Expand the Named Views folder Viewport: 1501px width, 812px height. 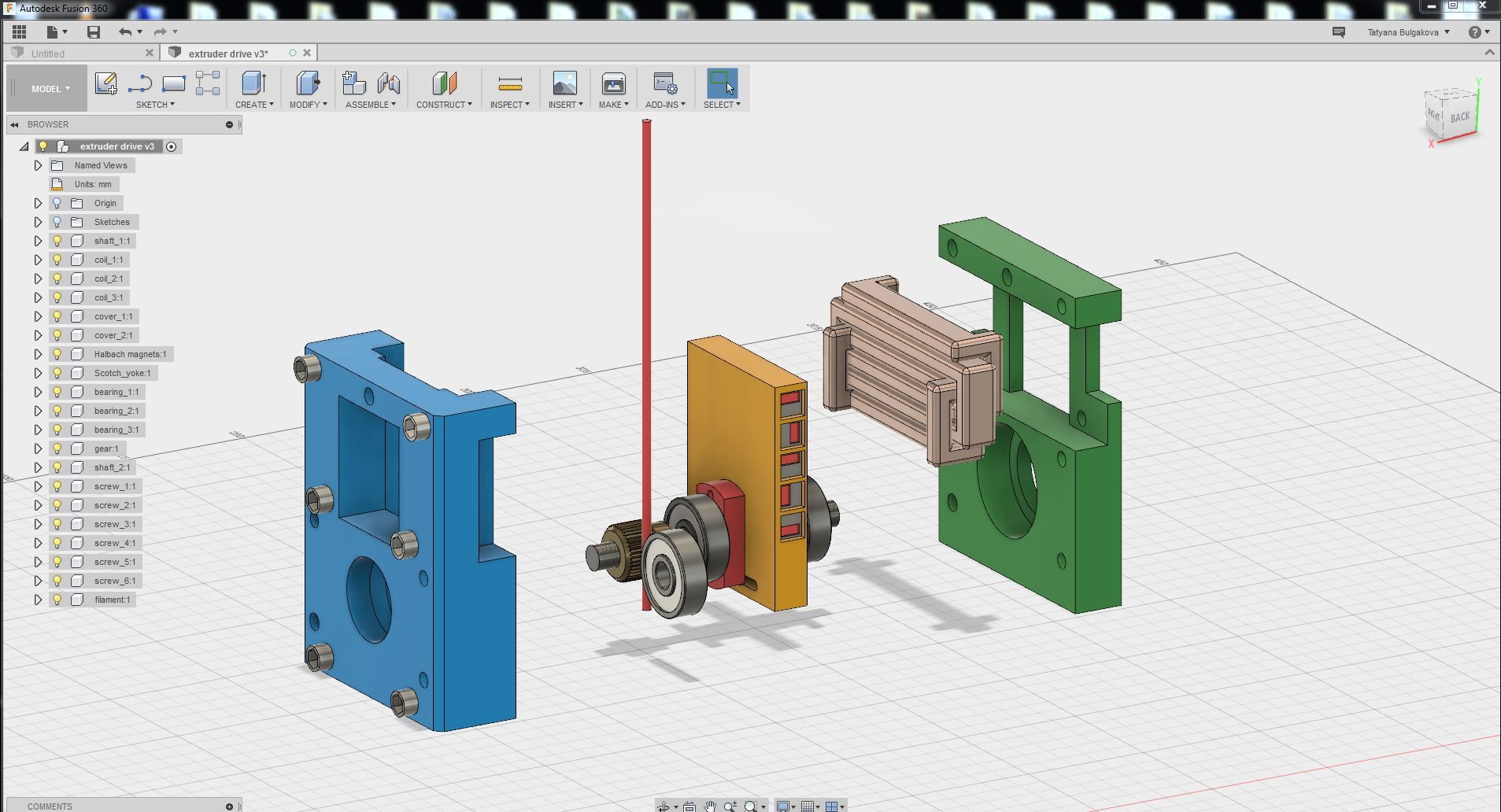pyautogui.click(x=37, y=164)
